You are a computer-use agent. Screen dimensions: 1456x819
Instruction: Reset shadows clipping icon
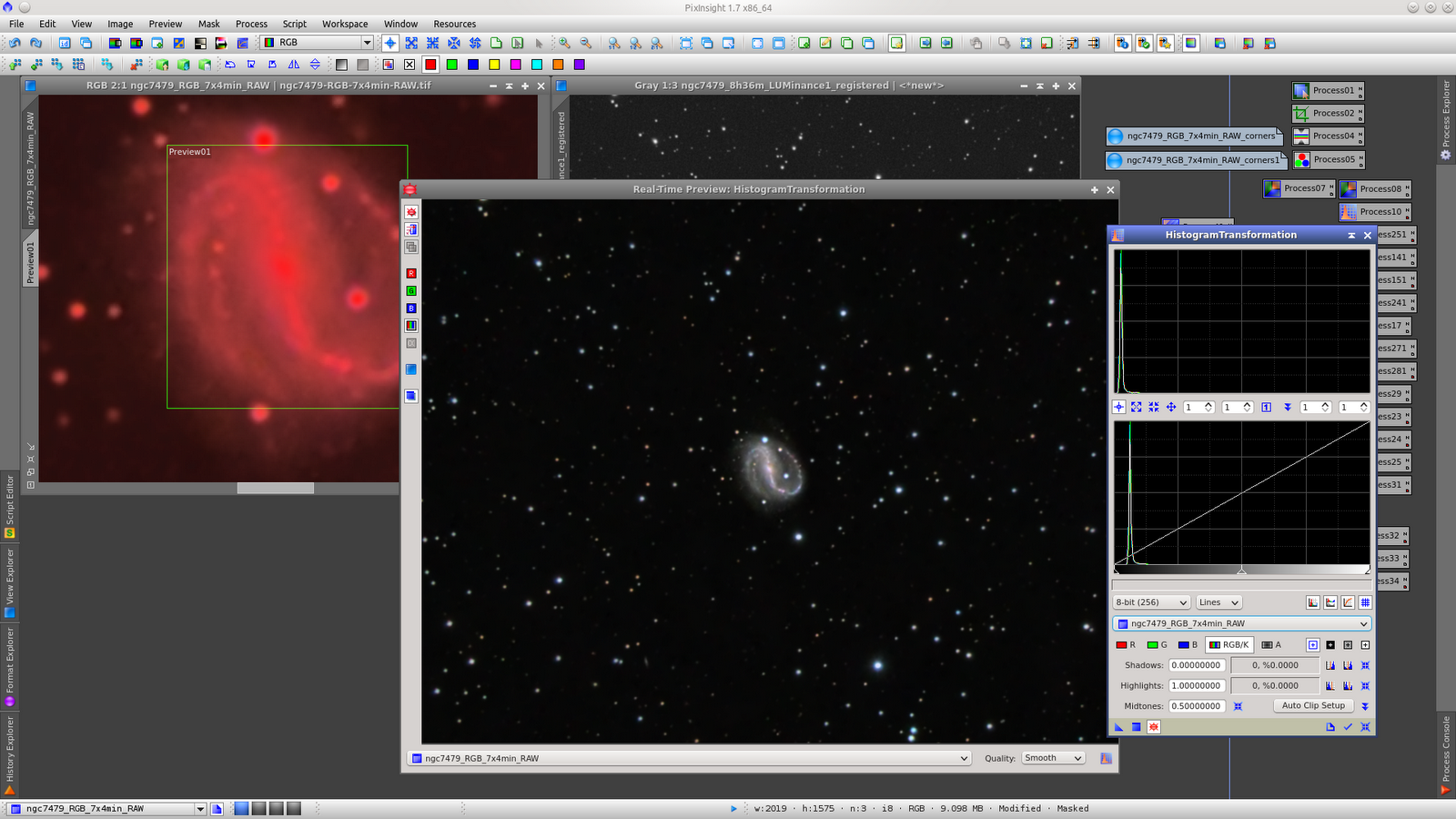point(1365,665)
